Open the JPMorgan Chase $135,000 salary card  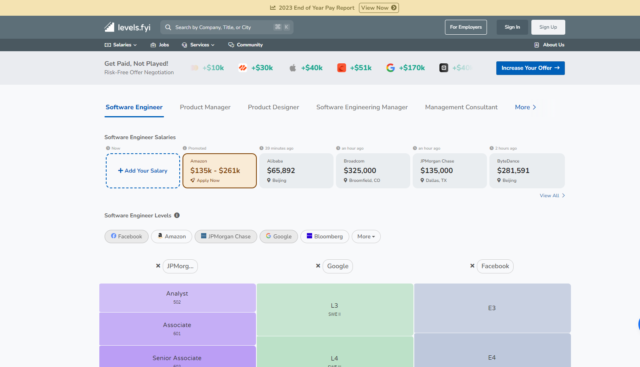tap(449, 171)
